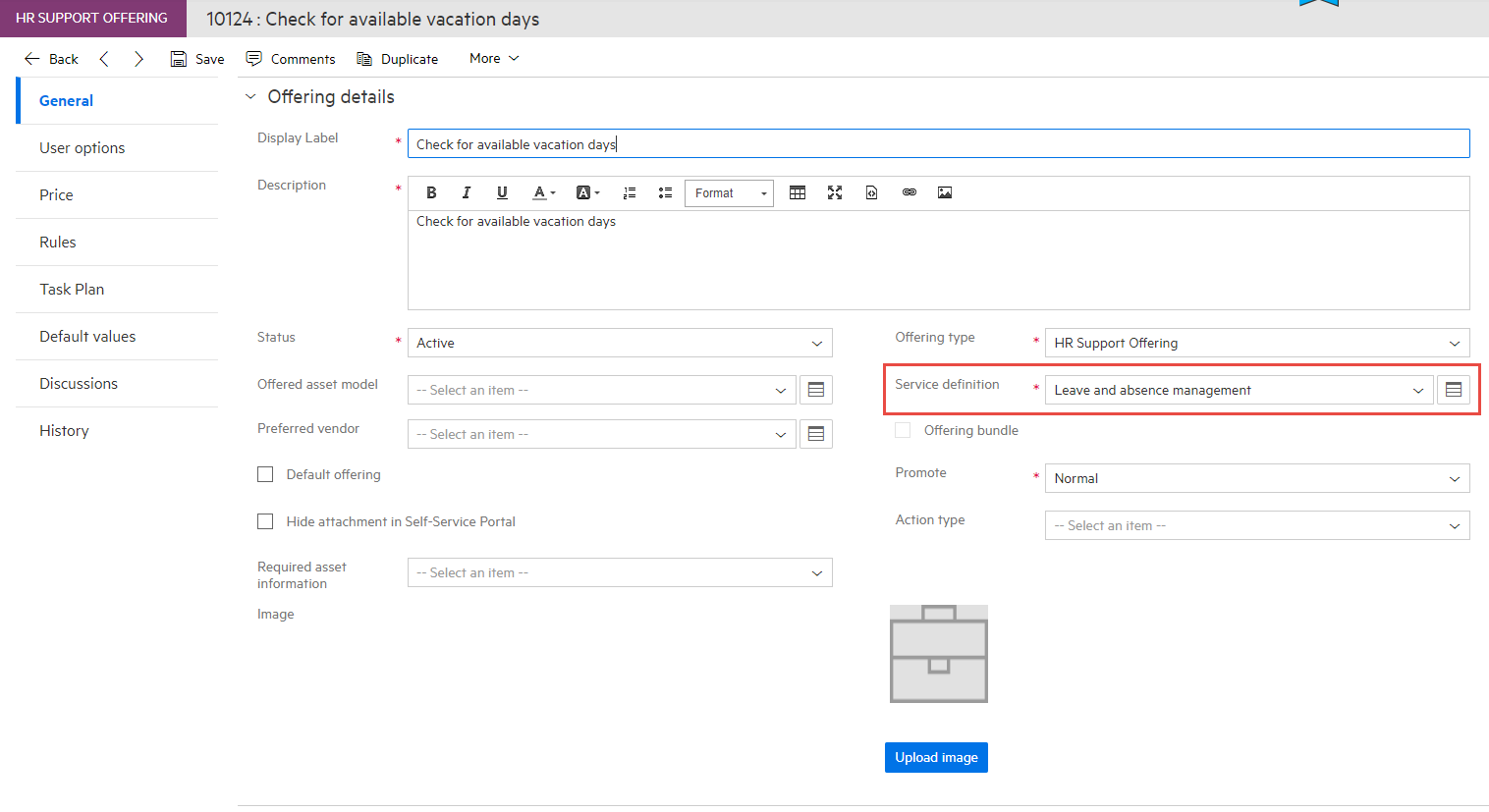
Task: Insert a table into the Description field
Action: [x=798, y=192]
